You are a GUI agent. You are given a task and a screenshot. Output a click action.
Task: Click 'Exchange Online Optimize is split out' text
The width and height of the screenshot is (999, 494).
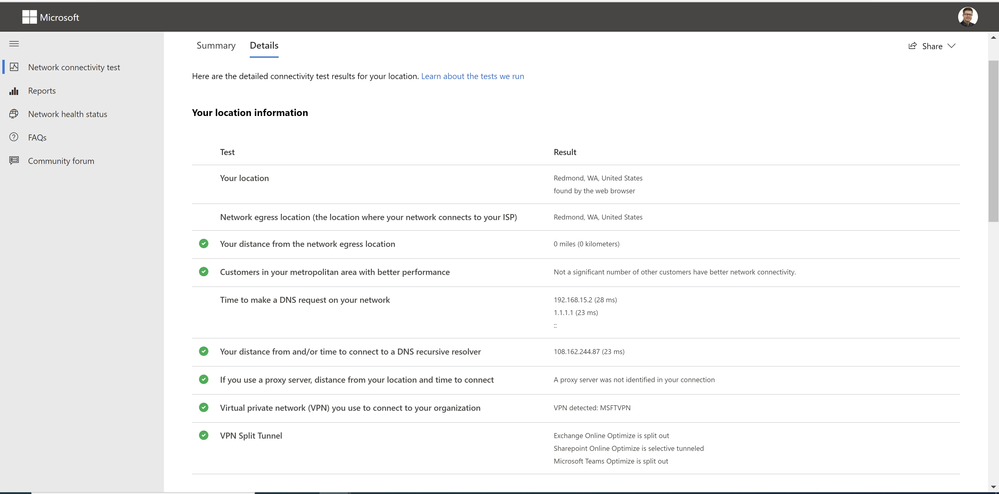611,436
